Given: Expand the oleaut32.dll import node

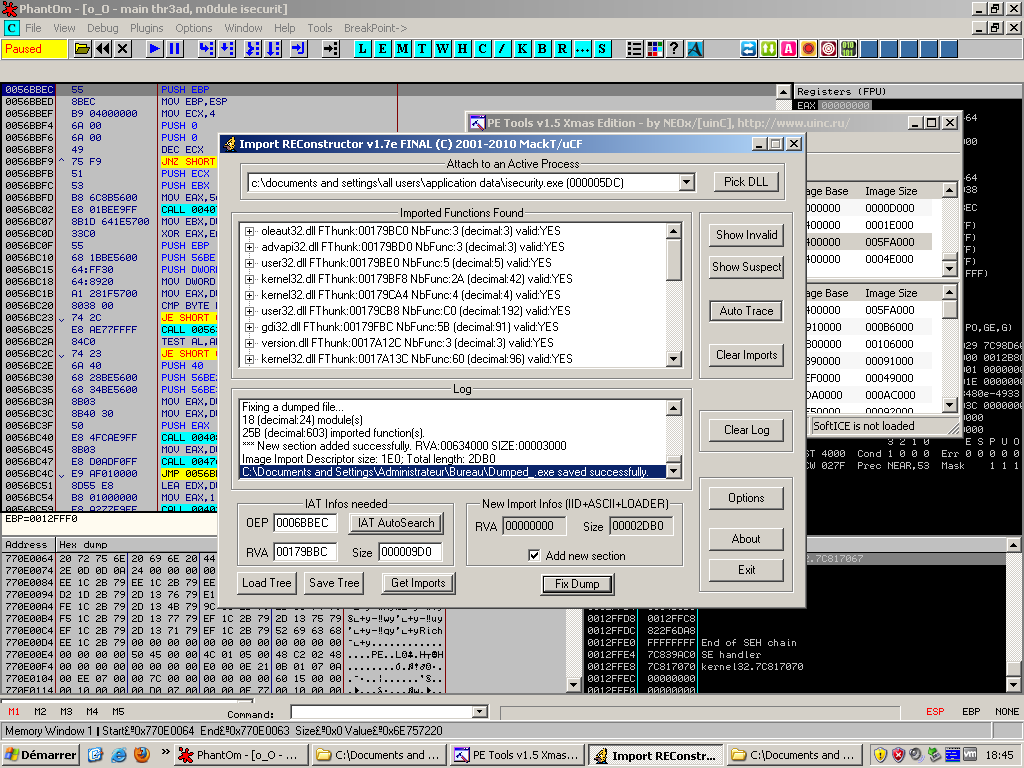Looking at the screenshot, I should 249,231.
